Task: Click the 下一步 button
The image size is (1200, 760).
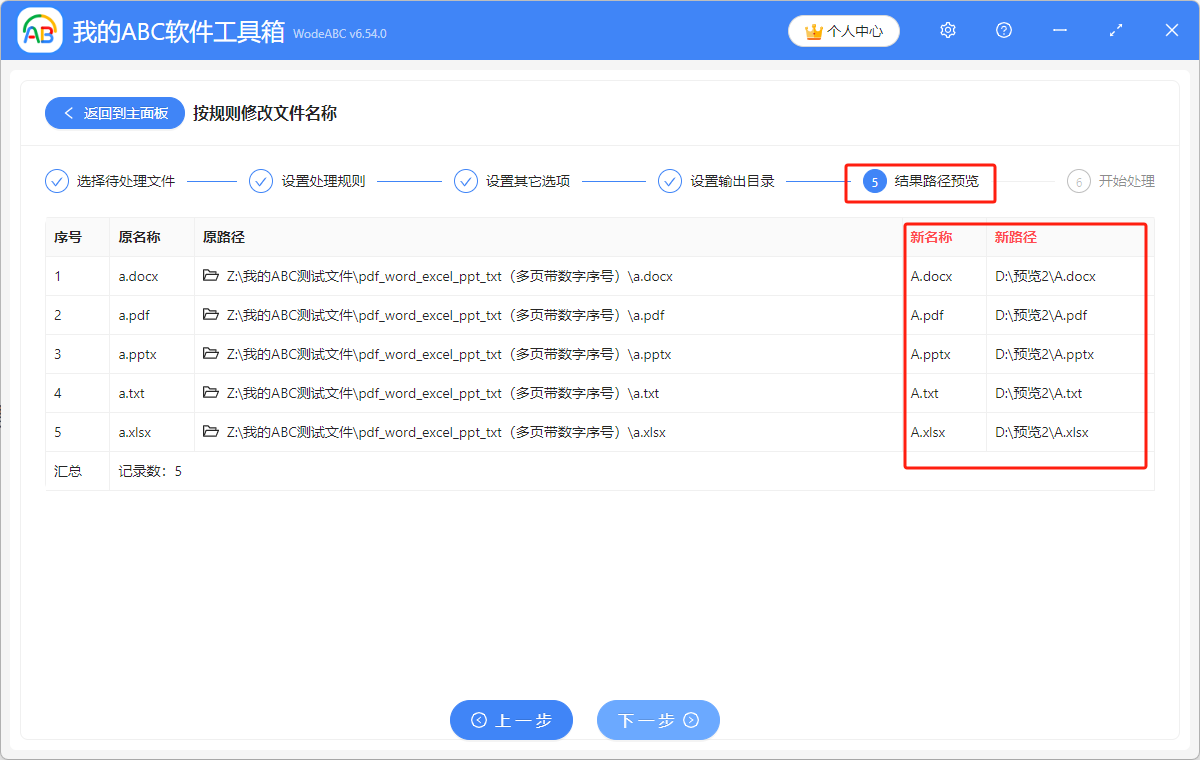Action: [x=658, y=720]
